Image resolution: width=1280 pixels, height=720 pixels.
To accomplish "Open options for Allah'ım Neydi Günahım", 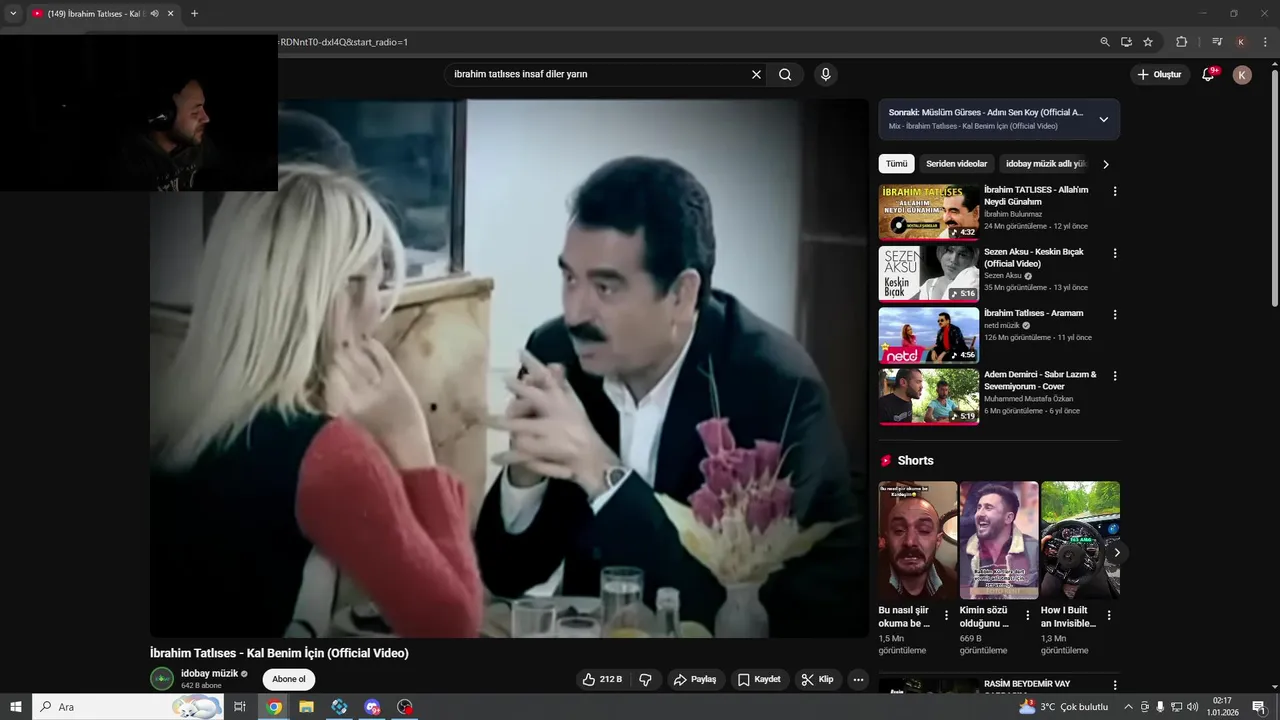I will (1115, 191).
